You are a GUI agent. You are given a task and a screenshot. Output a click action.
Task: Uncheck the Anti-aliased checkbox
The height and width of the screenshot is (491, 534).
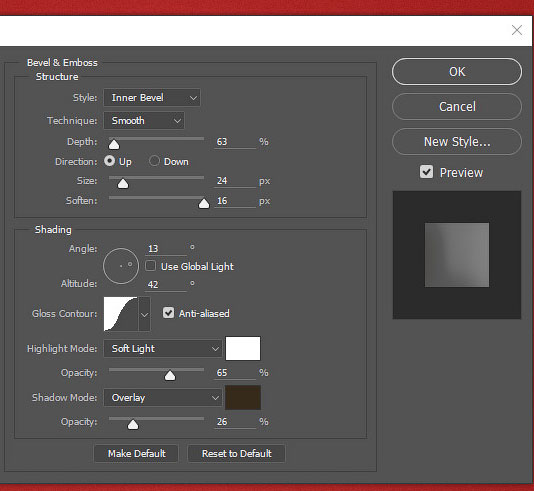pyautogui.click(x=168, y=313)
